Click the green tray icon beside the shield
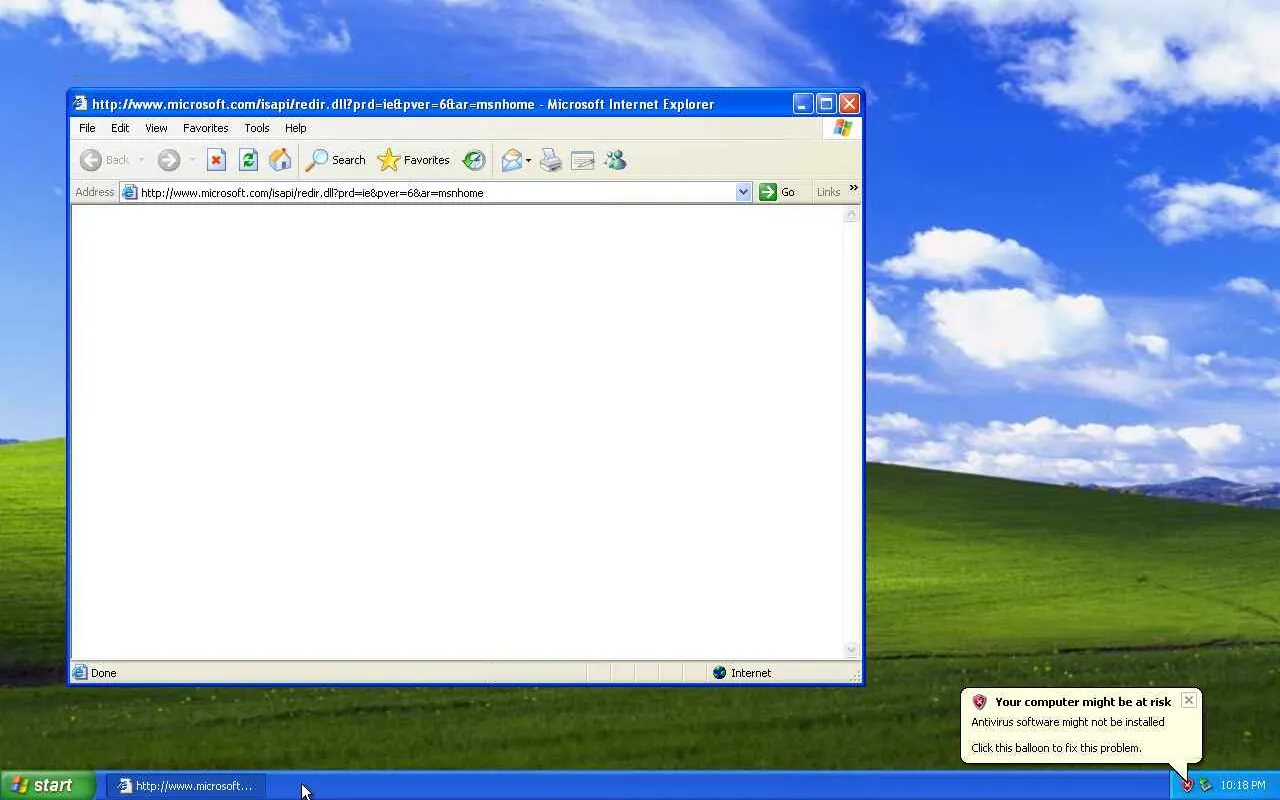The image size is (1280, 800). click(1205, 786)
